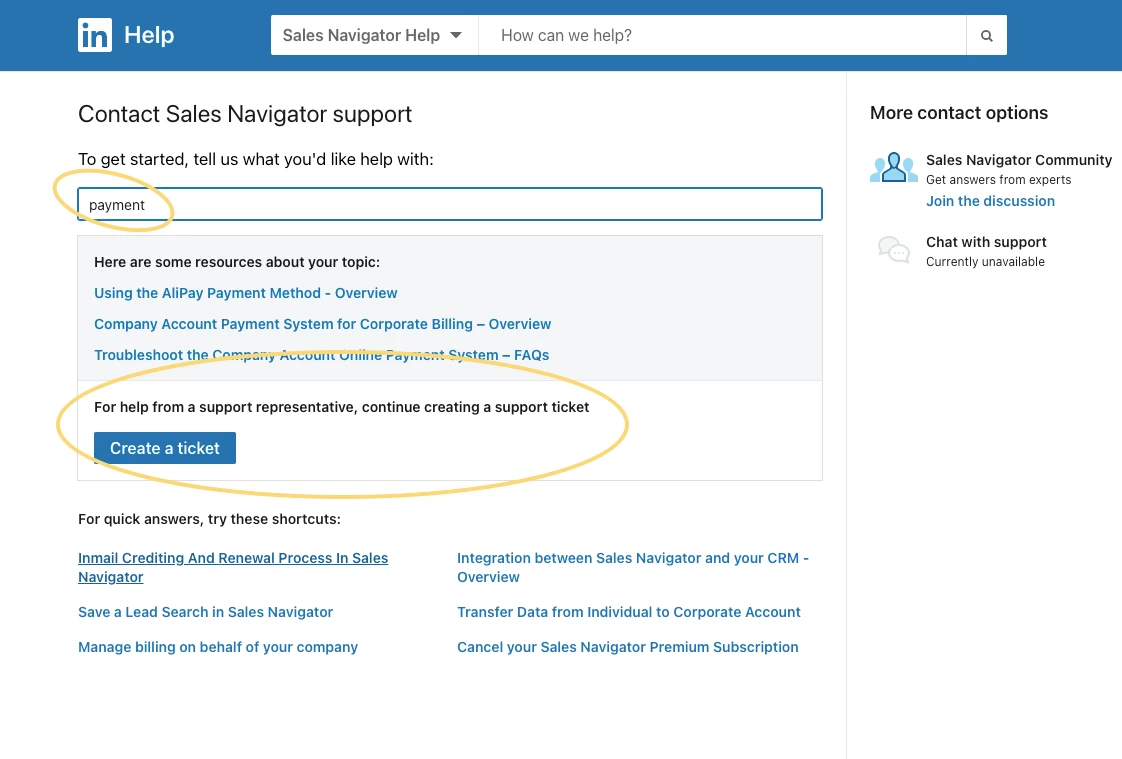The width and height of the screenshot is (1122, 759).
Task: Click the 'More contact options' heading
Action: [959, 113]
